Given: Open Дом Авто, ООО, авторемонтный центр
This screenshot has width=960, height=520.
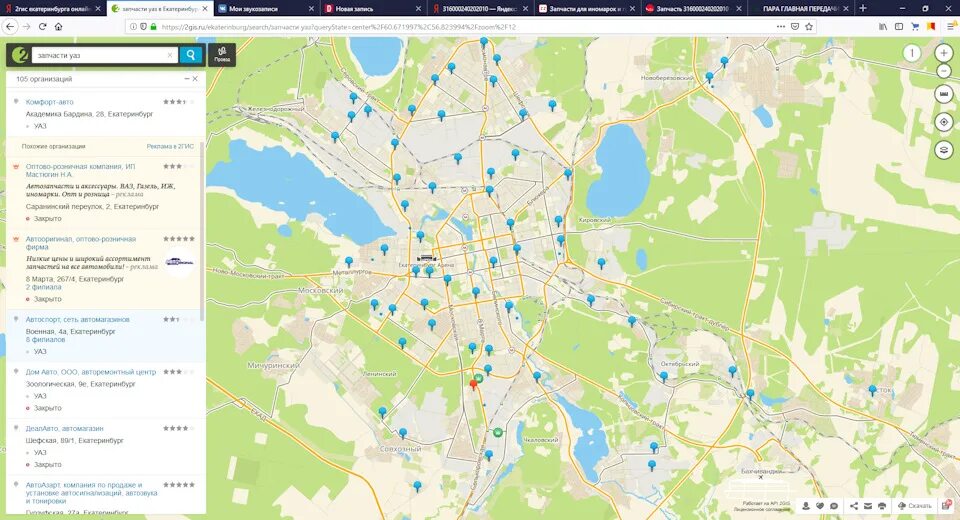Looking at the screenshot, I should point(91,372).
